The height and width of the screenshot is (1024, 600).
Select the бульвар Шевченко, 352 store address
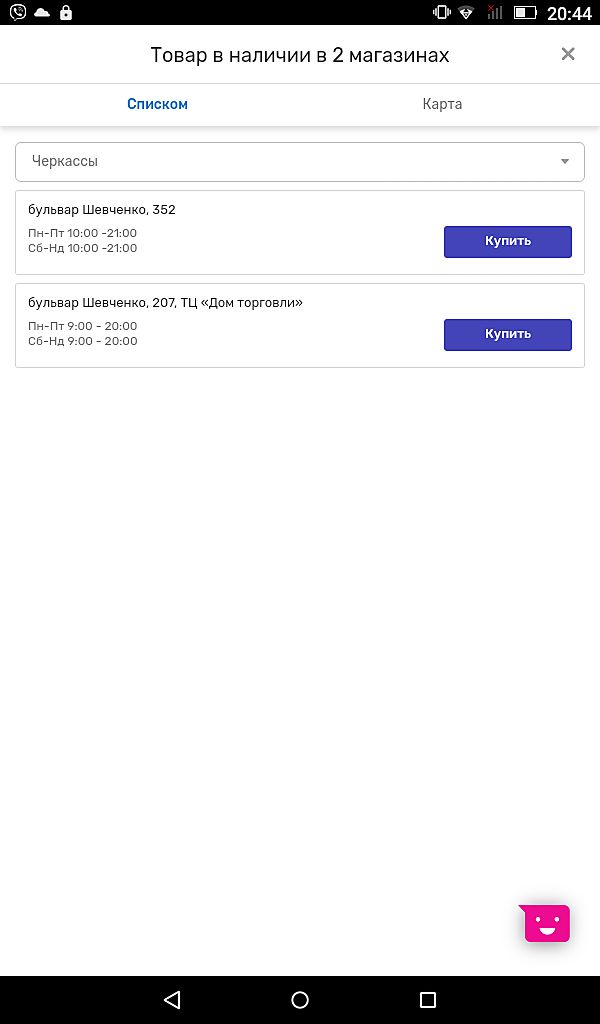102,210
